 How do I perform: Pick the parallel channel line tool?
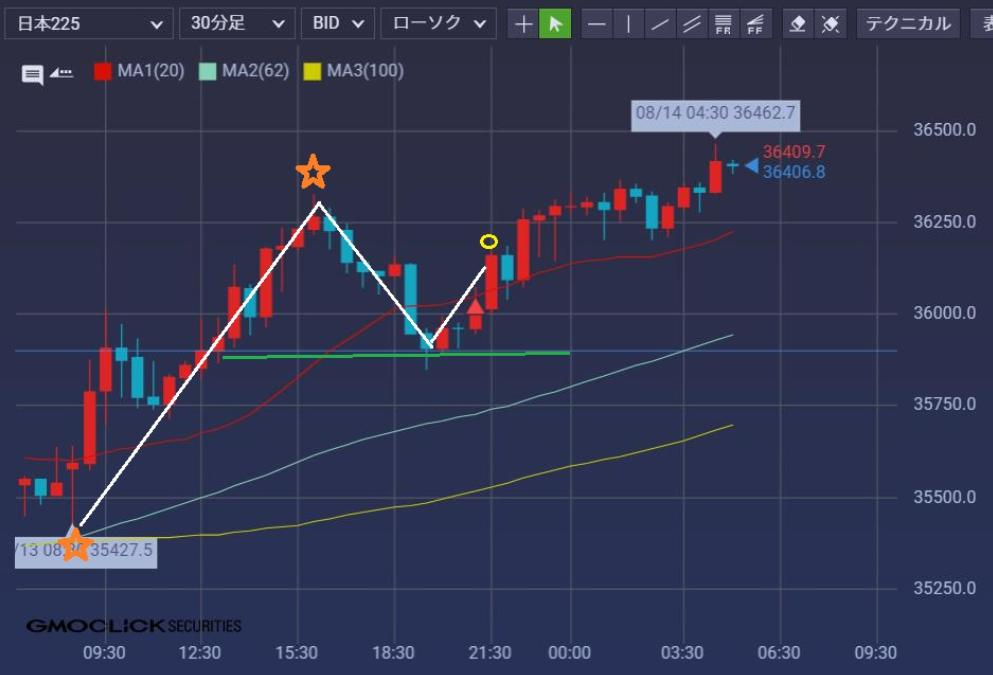point(692,24)
